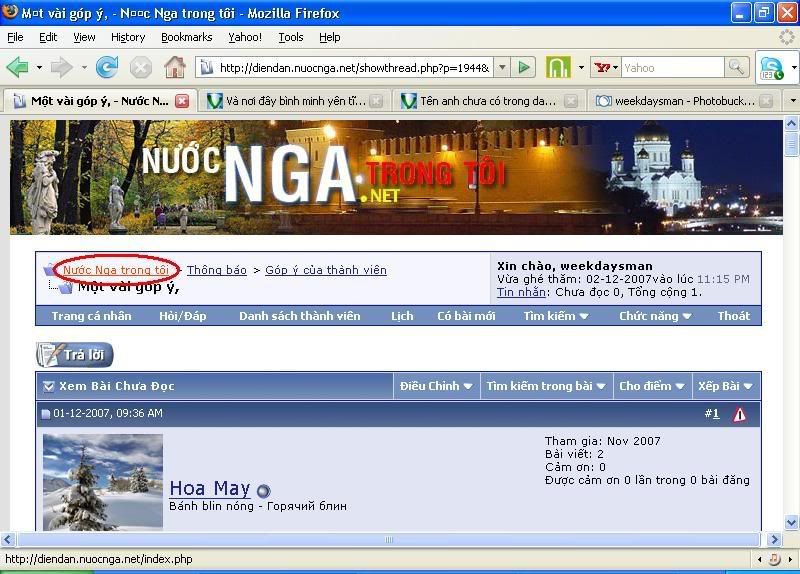Reload the page with the refresh icon

coord(107,67)
